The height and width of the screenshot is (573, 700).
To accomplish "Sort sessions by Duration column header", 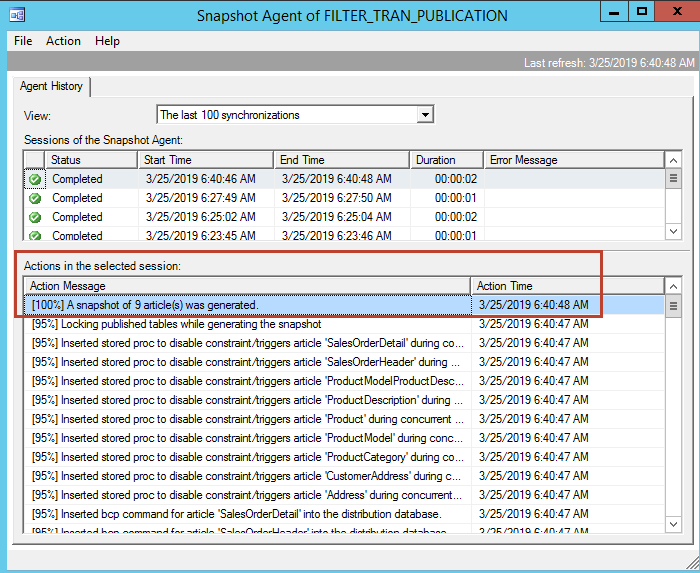I will pyautogui.click(x=445, y=160).
